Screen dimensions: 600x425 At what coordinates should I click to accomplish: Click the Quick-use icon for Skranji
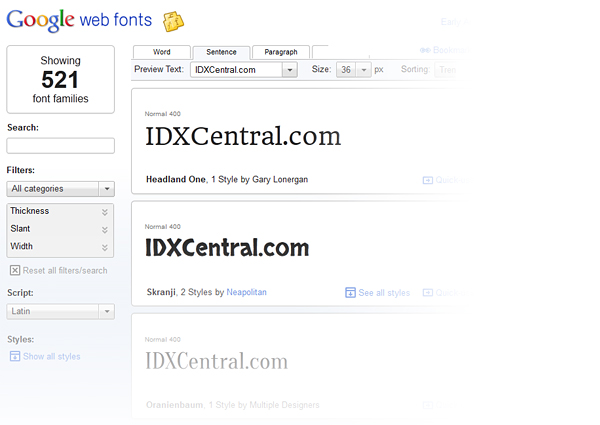coord(427,293)
